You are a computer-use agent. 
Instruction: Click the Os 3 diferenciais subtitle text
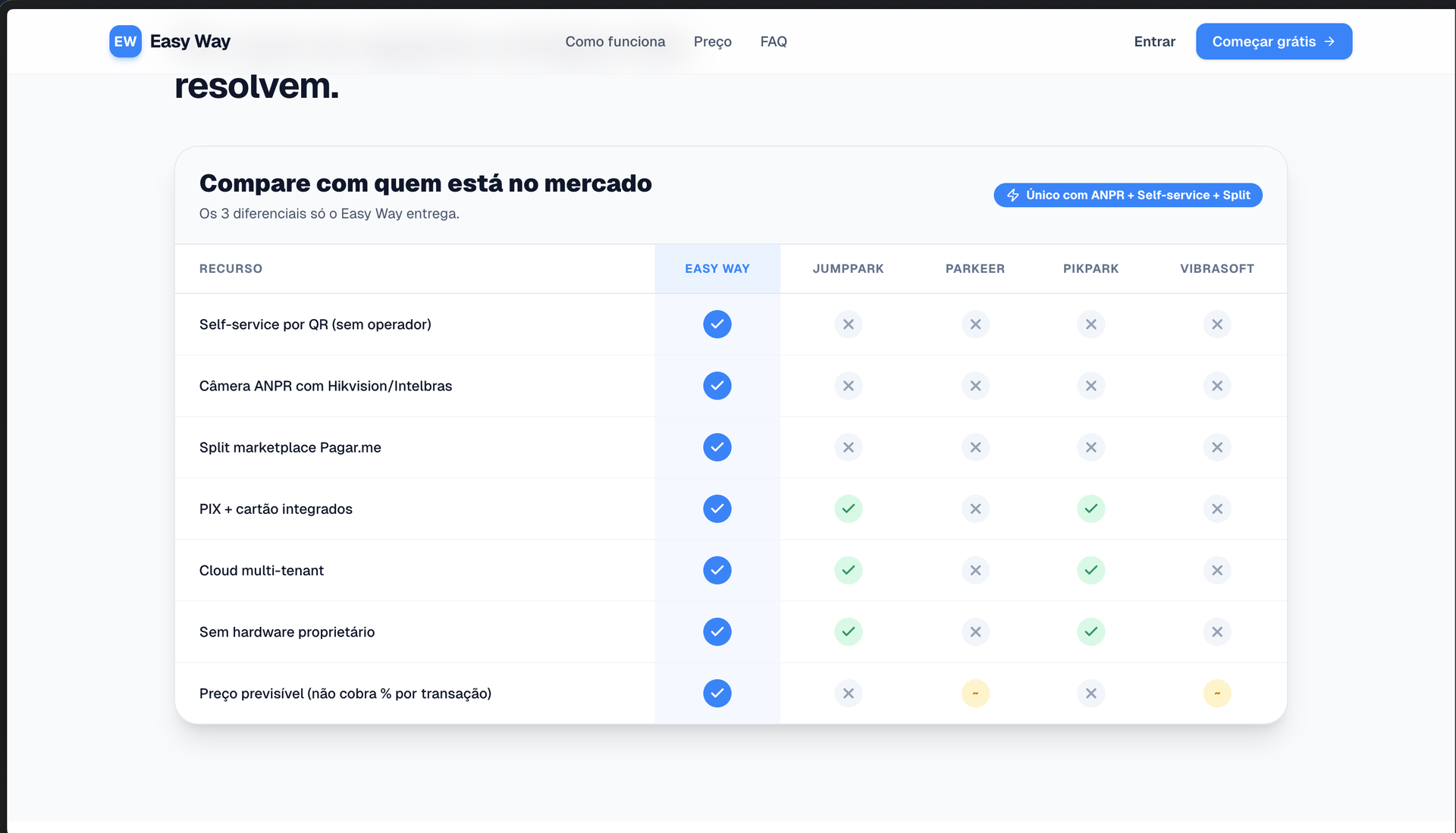pos(329,214)
